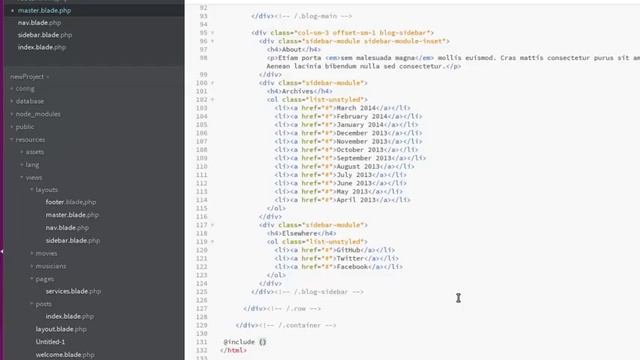Click line number 131 in gutter

(x=202, y=342)
